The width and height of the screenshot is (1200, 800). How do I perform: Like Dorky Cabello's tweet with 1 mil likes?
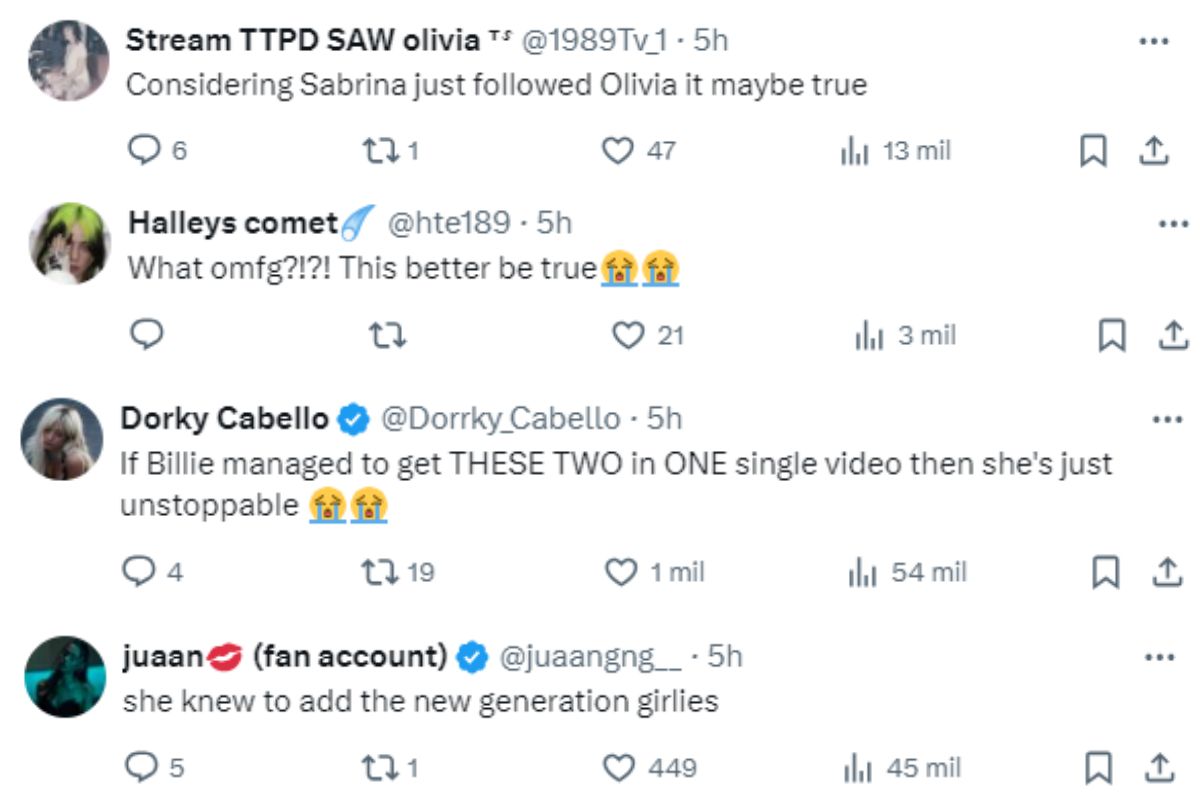click(622, 572)
